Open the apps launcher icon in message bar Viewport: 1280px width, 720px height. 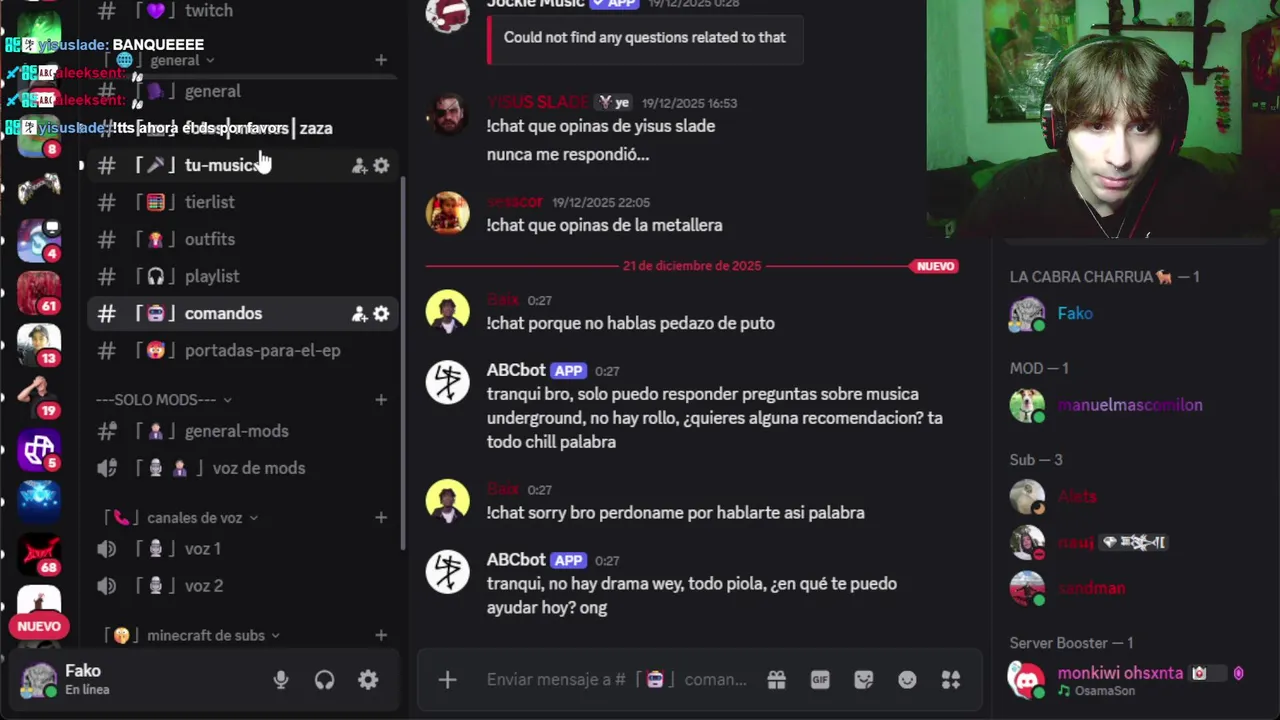[x=951, y=680]
